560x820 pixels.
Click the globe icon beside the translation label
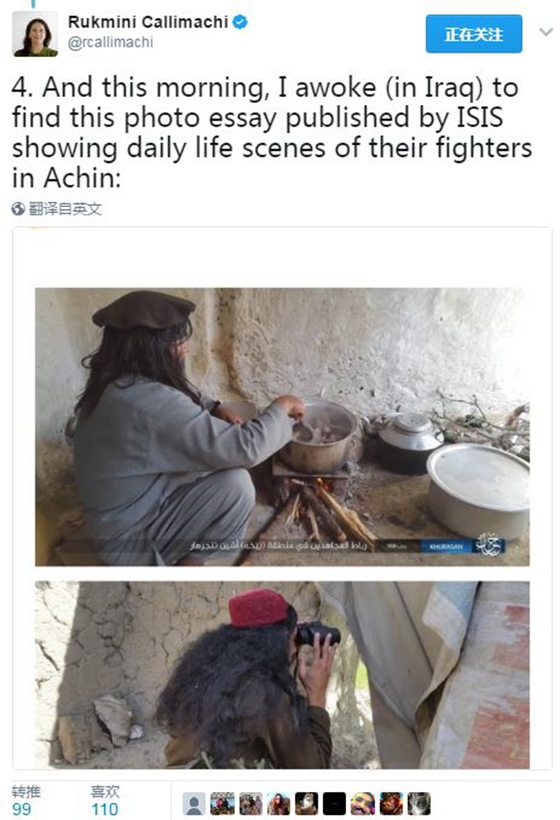[x=18, y=209]
